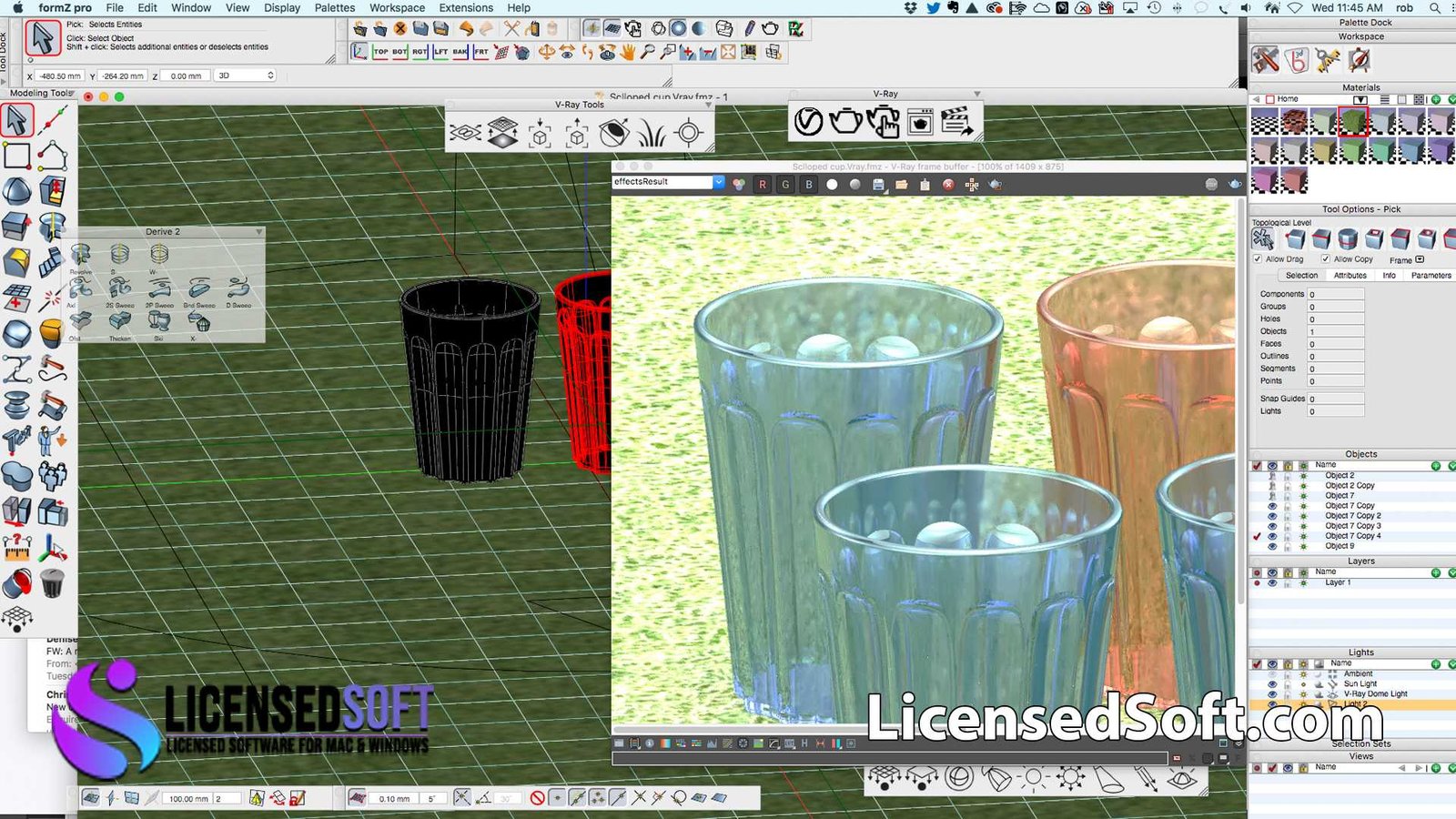The height and width of the screenshot is (819, 1456).
Task: Select the auto topological level pick icon
Action: pos(1263,239)
